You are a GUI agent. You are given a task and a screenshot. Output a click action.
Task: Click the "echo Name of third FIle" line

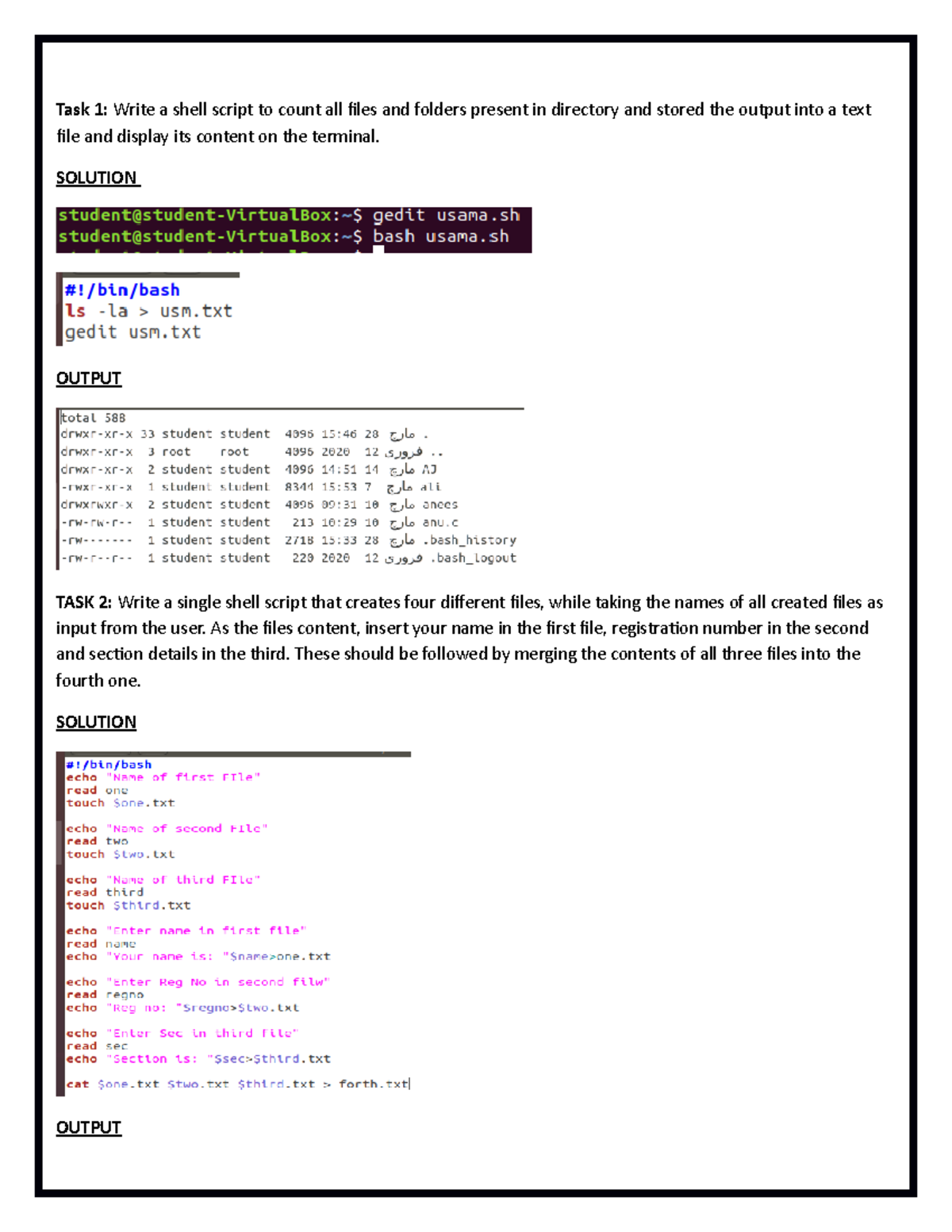(x=163, y=879)
